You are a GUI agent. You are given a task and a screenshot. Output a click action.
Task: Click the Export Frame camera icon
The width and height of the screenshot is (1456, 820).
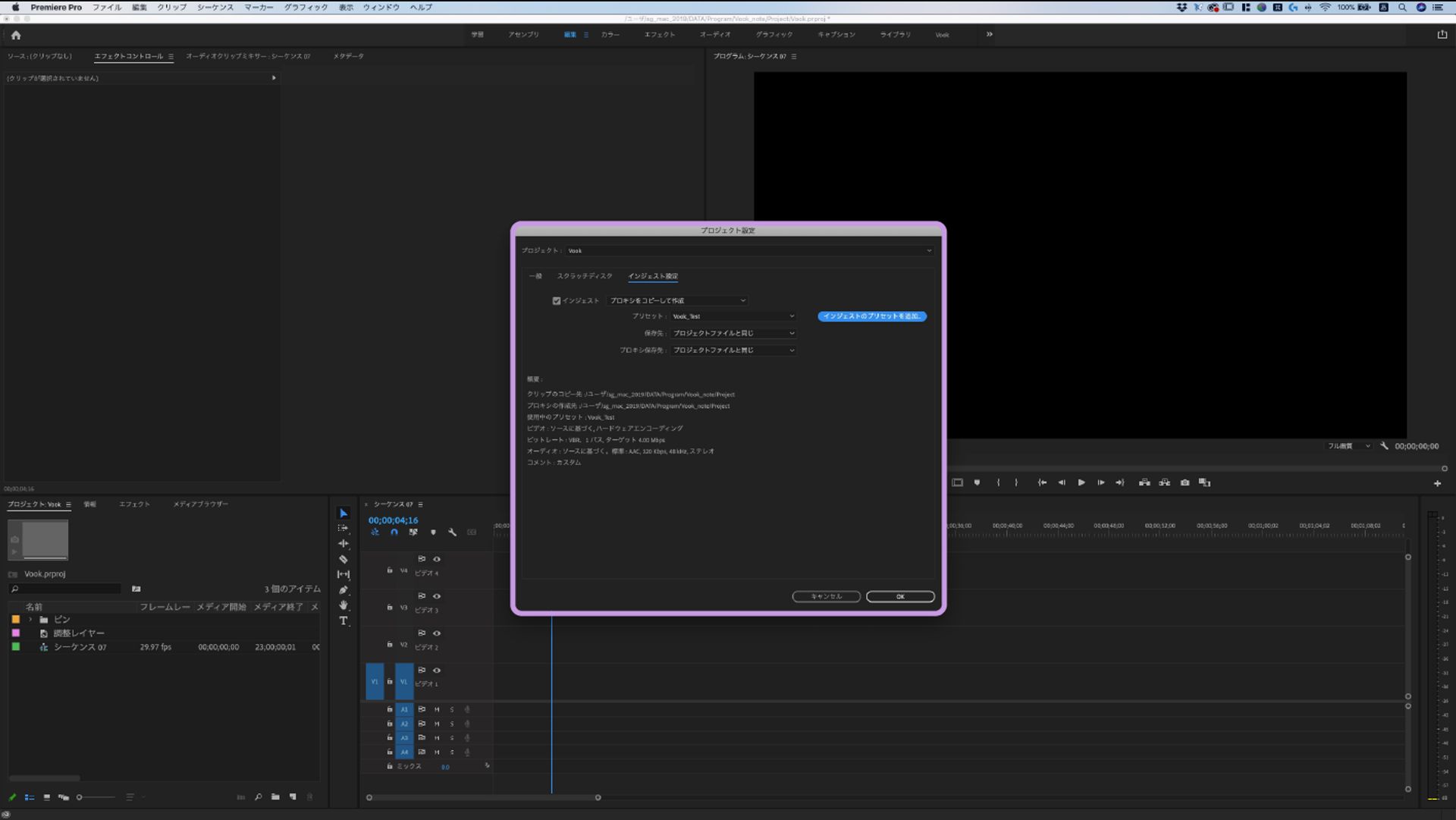tap(1185, 482)
